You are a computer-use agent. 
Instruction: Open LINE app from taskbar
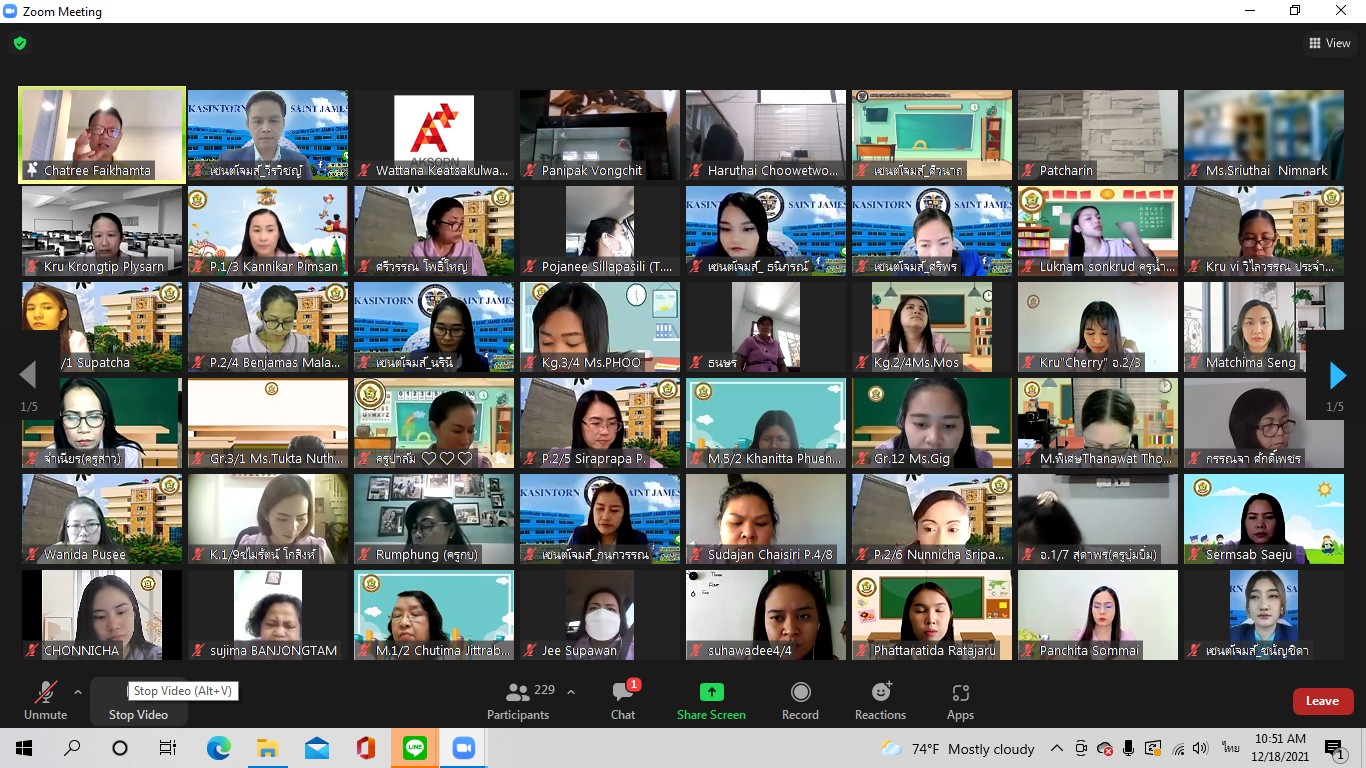[415, 748]
